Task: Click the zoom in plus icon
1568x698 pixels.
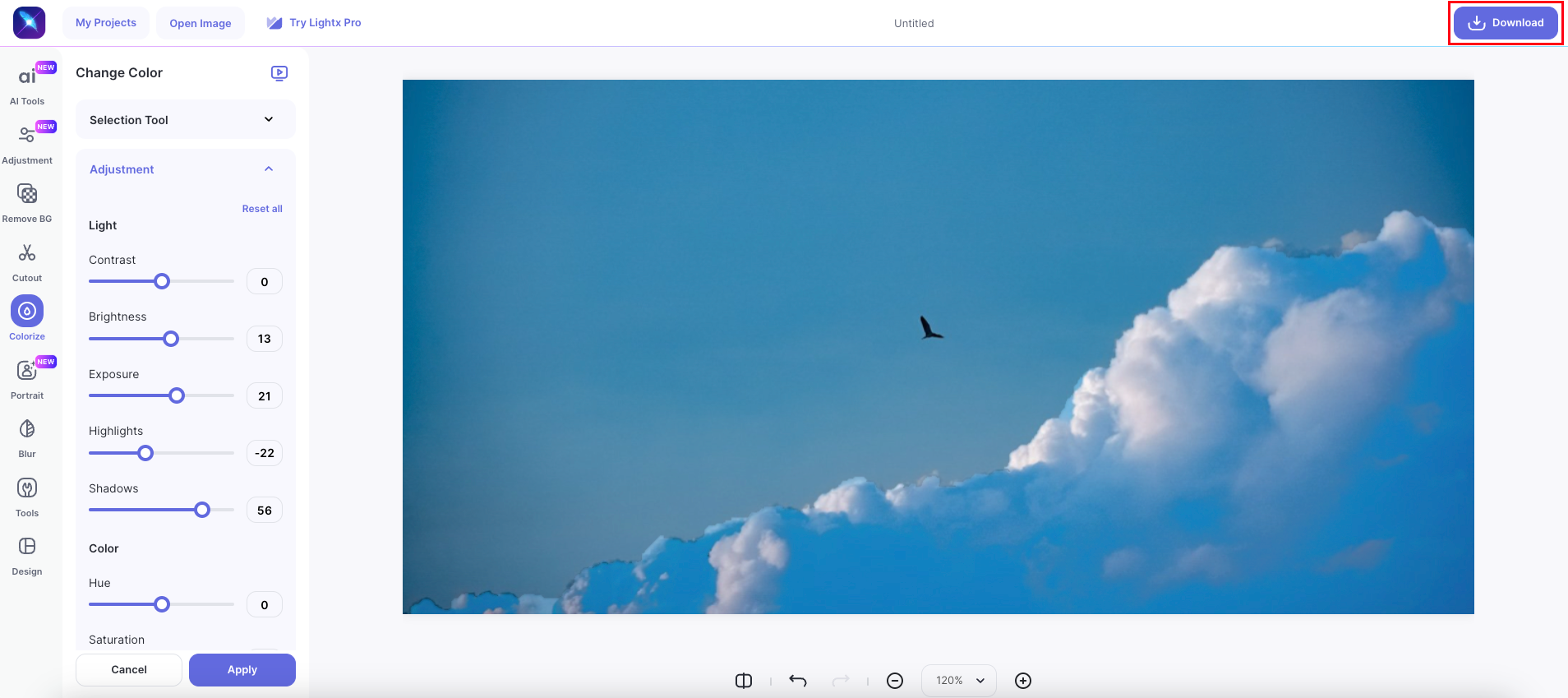Action: pyautogui.click(x=1023, y=681)
